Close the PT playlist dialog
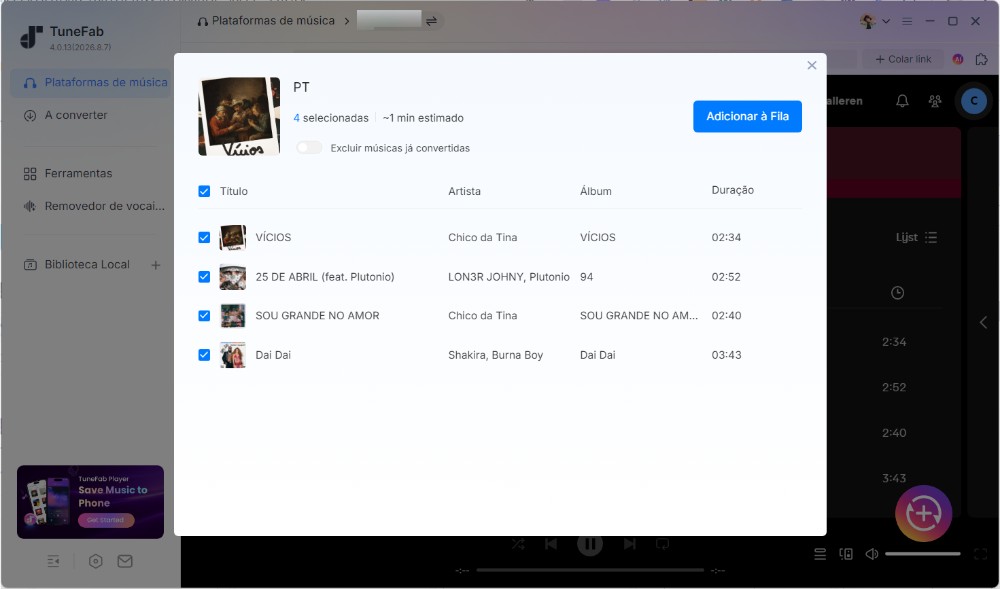 [x=811, y=65]
